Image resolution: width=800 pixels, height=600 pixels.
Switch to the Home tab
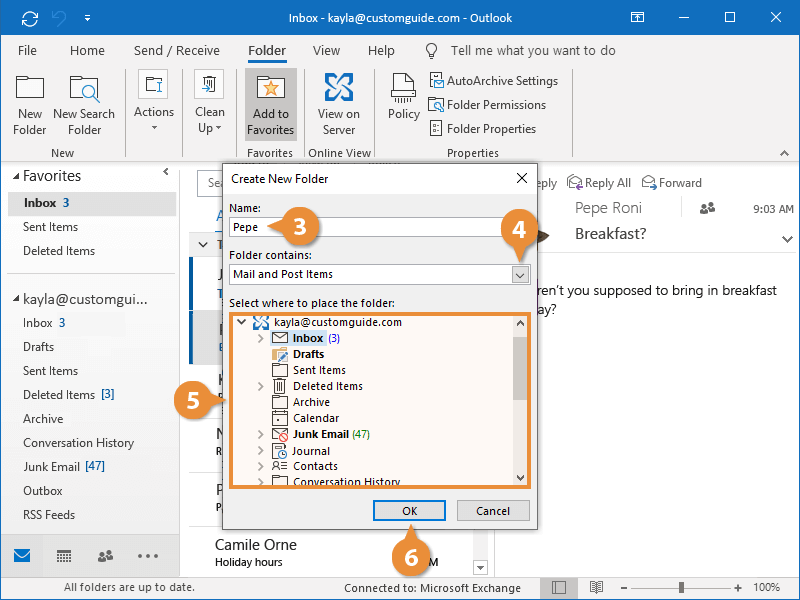click(87, 51)
